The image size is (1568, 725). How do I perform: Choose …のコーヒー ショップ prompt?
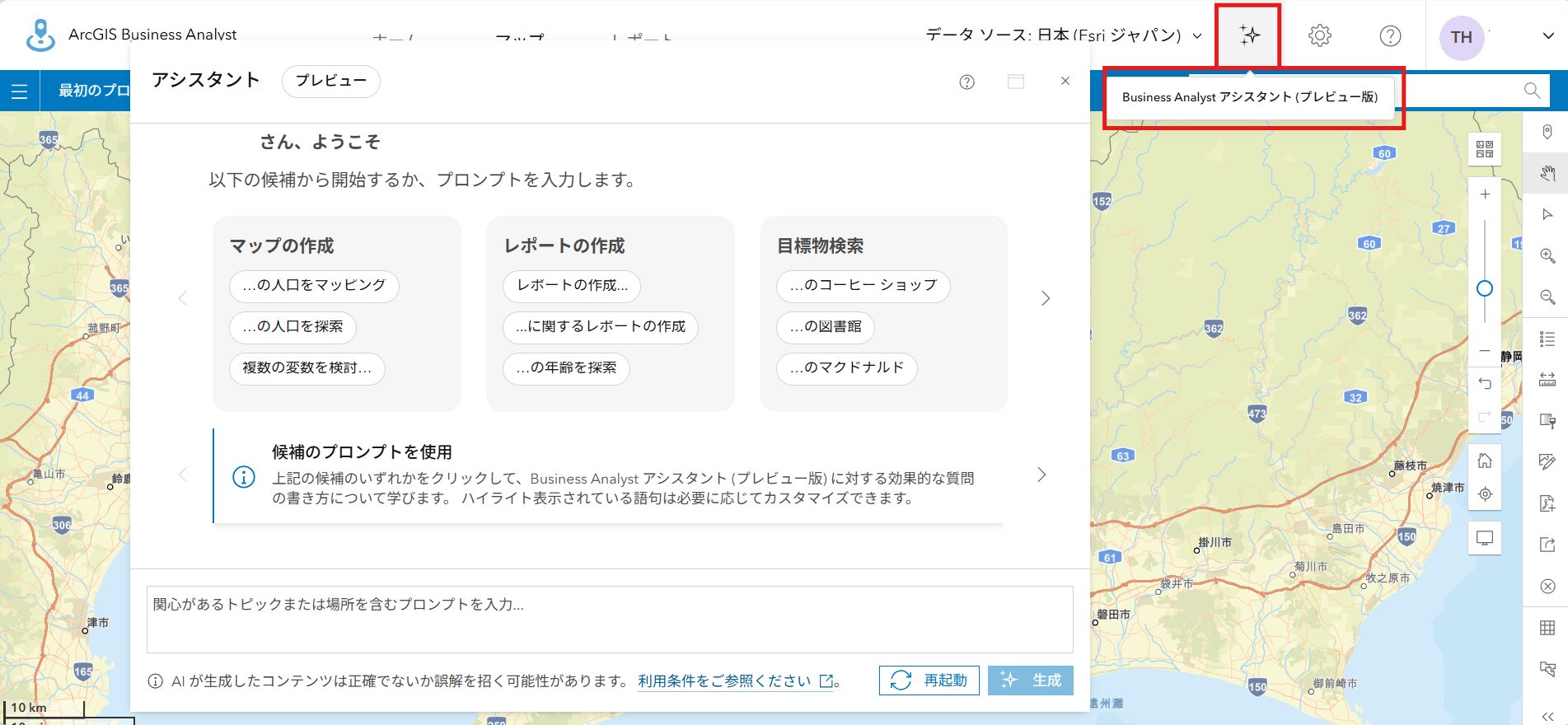(x=863, y=285)
